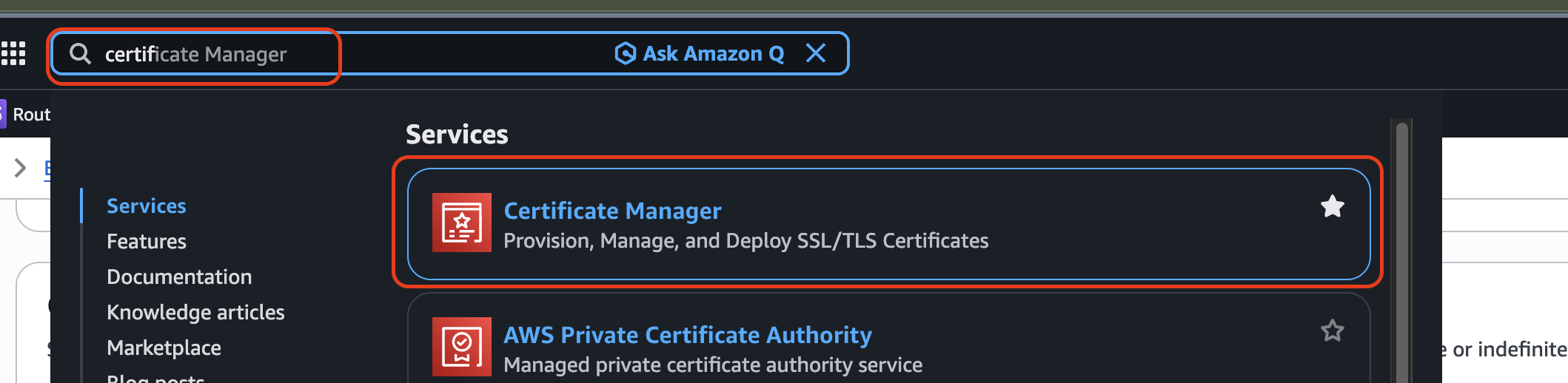Screen dimensions: 1568x383
Task: Click the Certificate Manager red service icon
Action: click(462, 223)
